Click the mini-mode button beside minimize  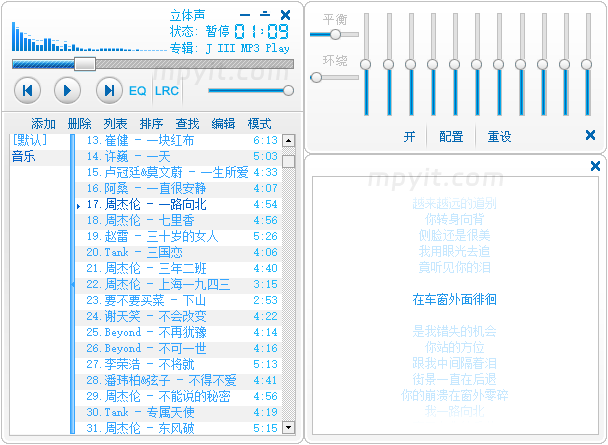coord(265,15)
